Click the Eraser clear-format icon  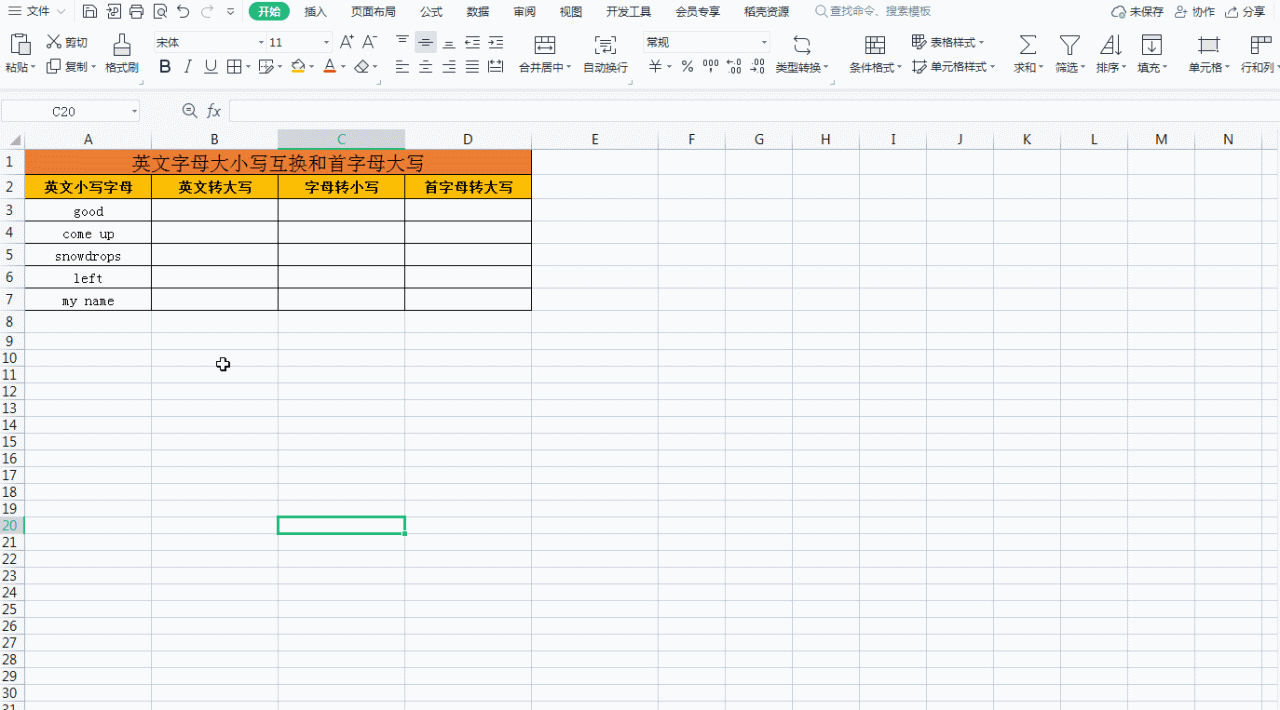[x=362, y=66]
